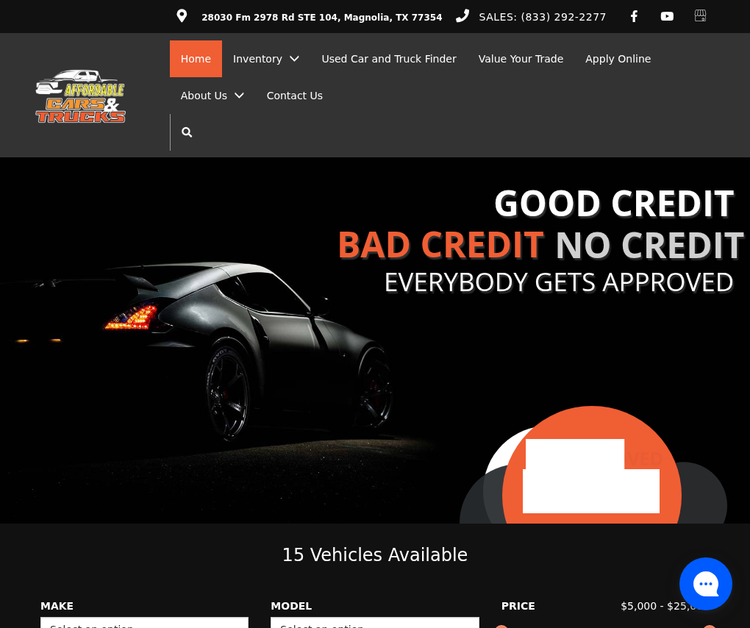
Task: Open the blue live chat bubble
Action: 705,584
